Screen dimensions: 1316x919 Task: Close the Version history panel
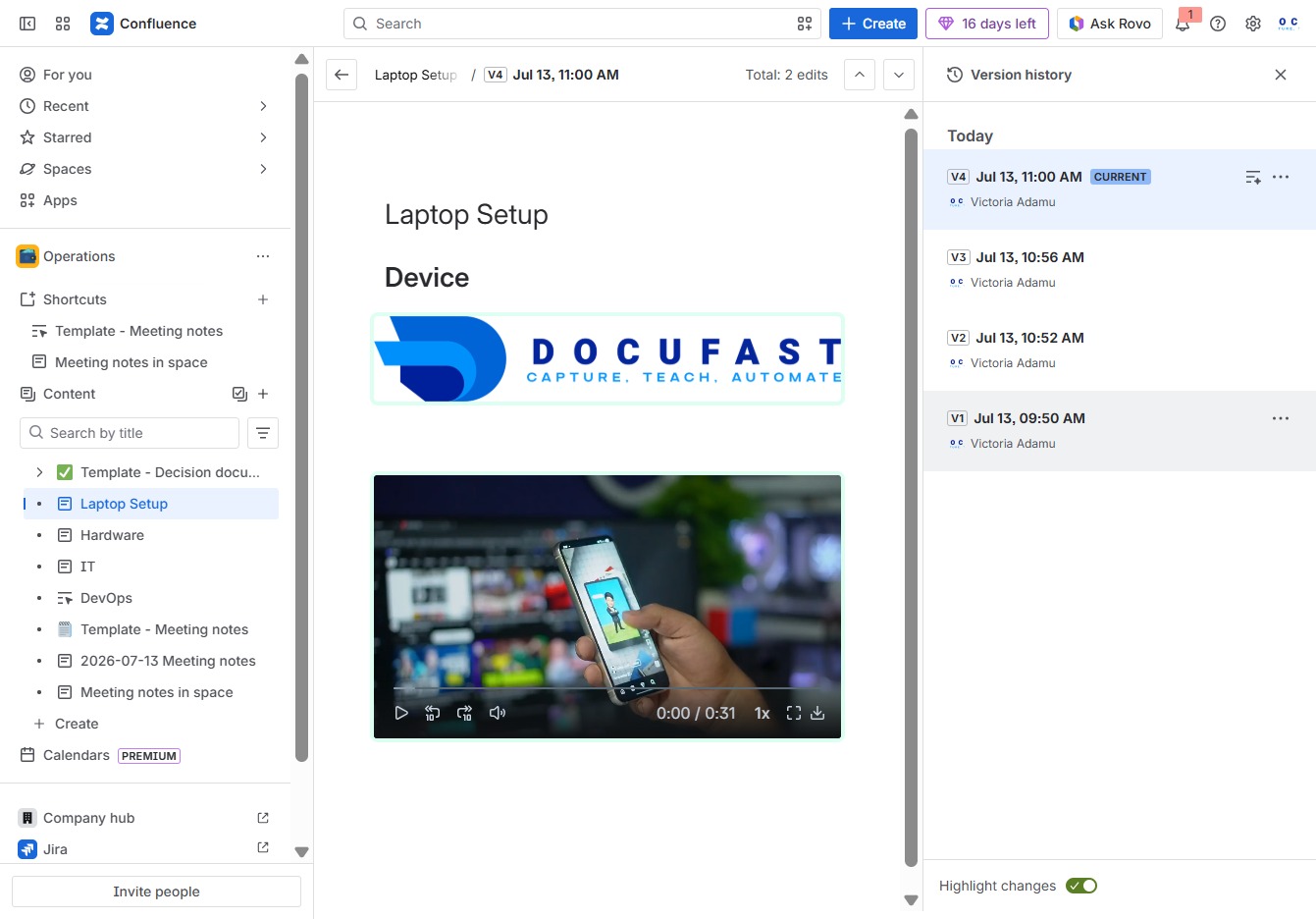[1281, 75]
